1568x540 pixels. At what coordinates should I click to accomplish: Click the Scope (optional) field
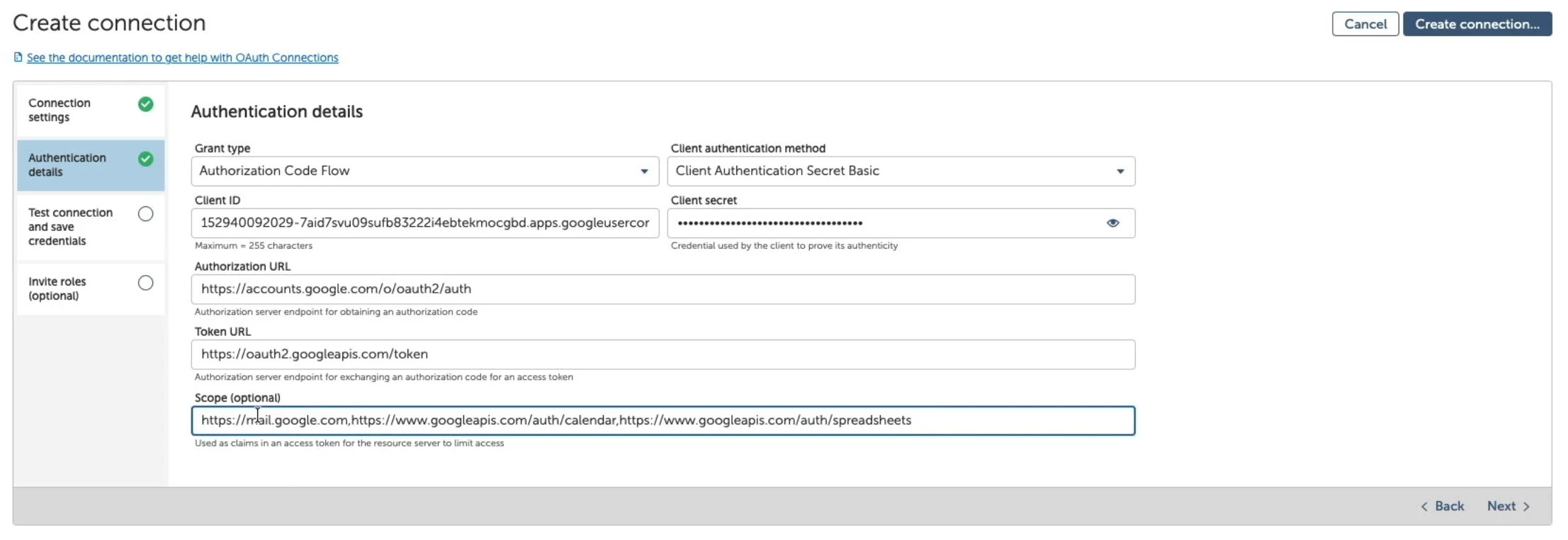(x=662, y=420)
